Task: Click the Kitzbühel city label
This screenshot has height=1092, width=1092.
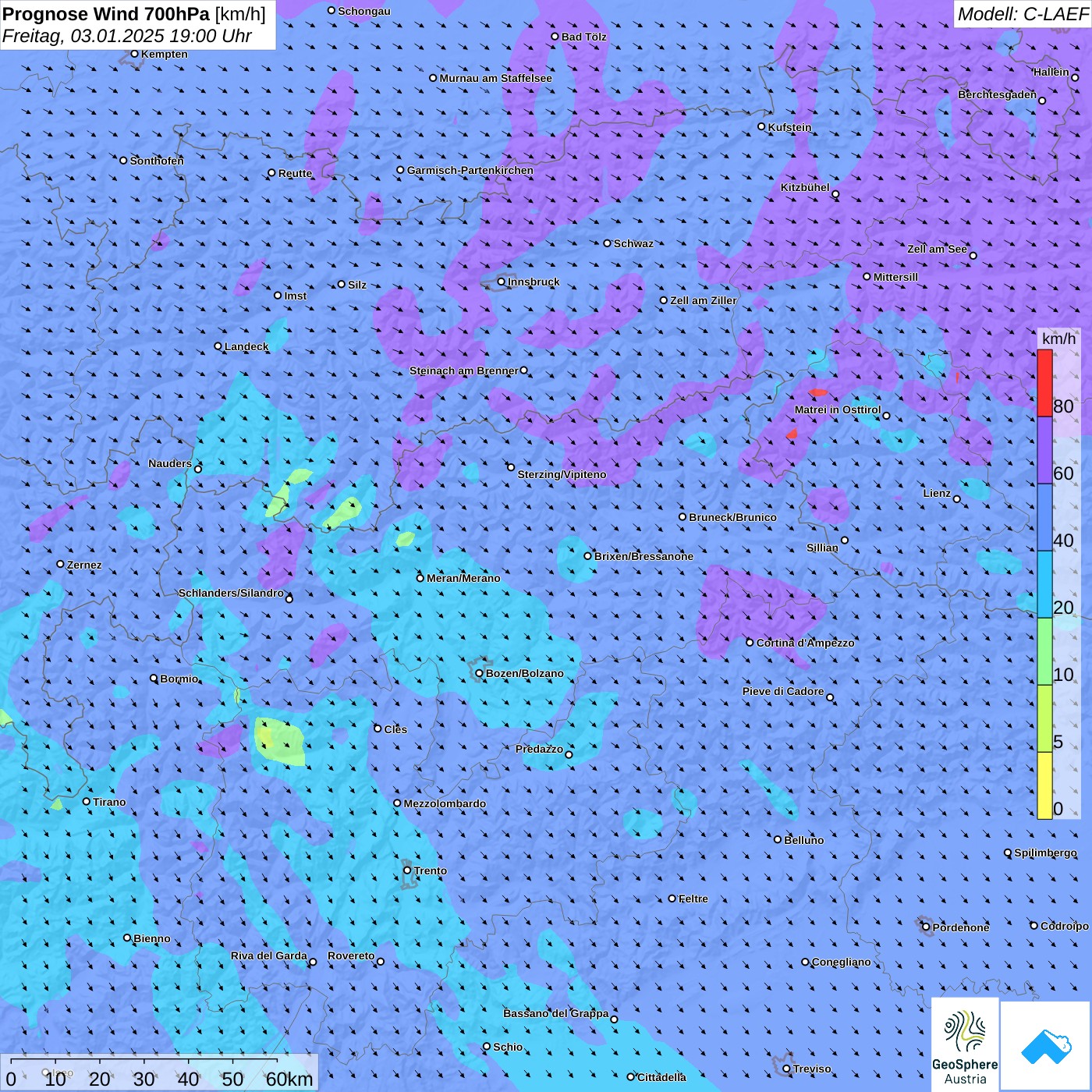Action: pos(805,187)
